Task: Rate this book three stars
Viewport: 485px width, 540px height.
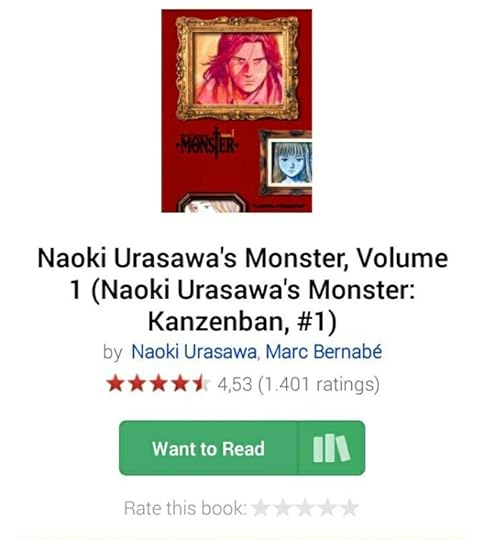Action: (305, 508)
